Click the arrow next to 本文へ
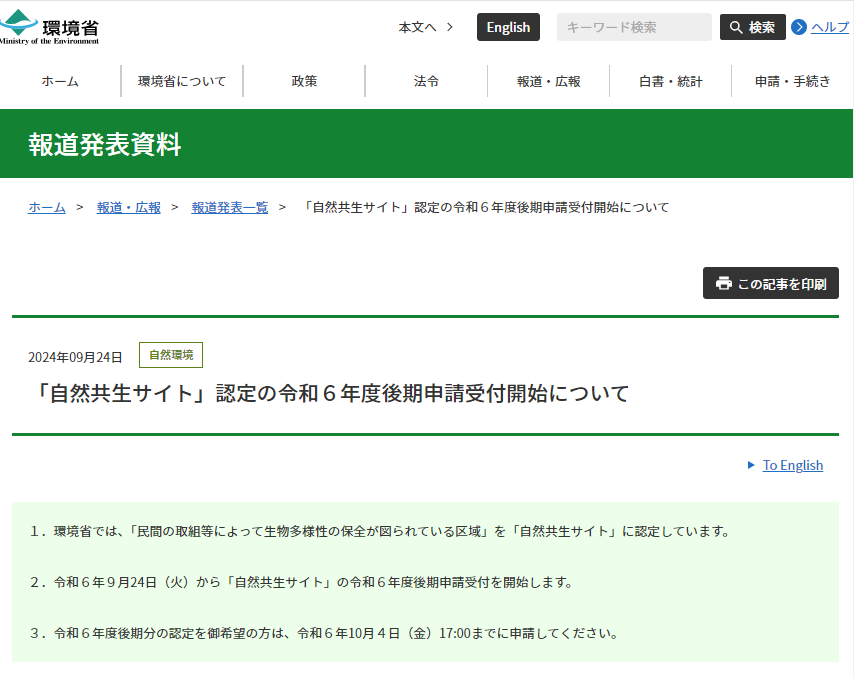Screen dimensions: 854x678 [449, 27]
